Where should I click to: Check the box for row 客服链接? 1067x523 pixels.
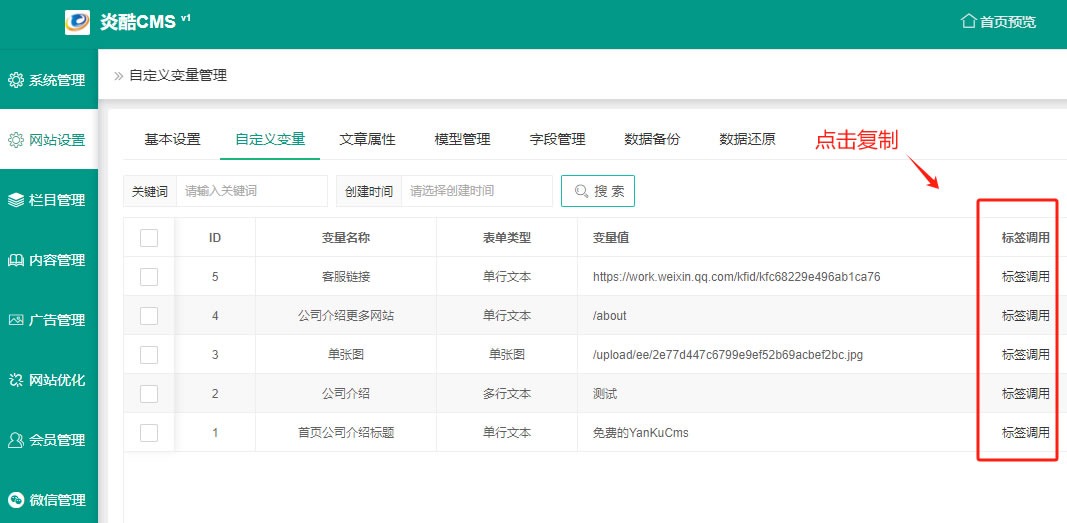pyautogui.click(x=149, y=277)
